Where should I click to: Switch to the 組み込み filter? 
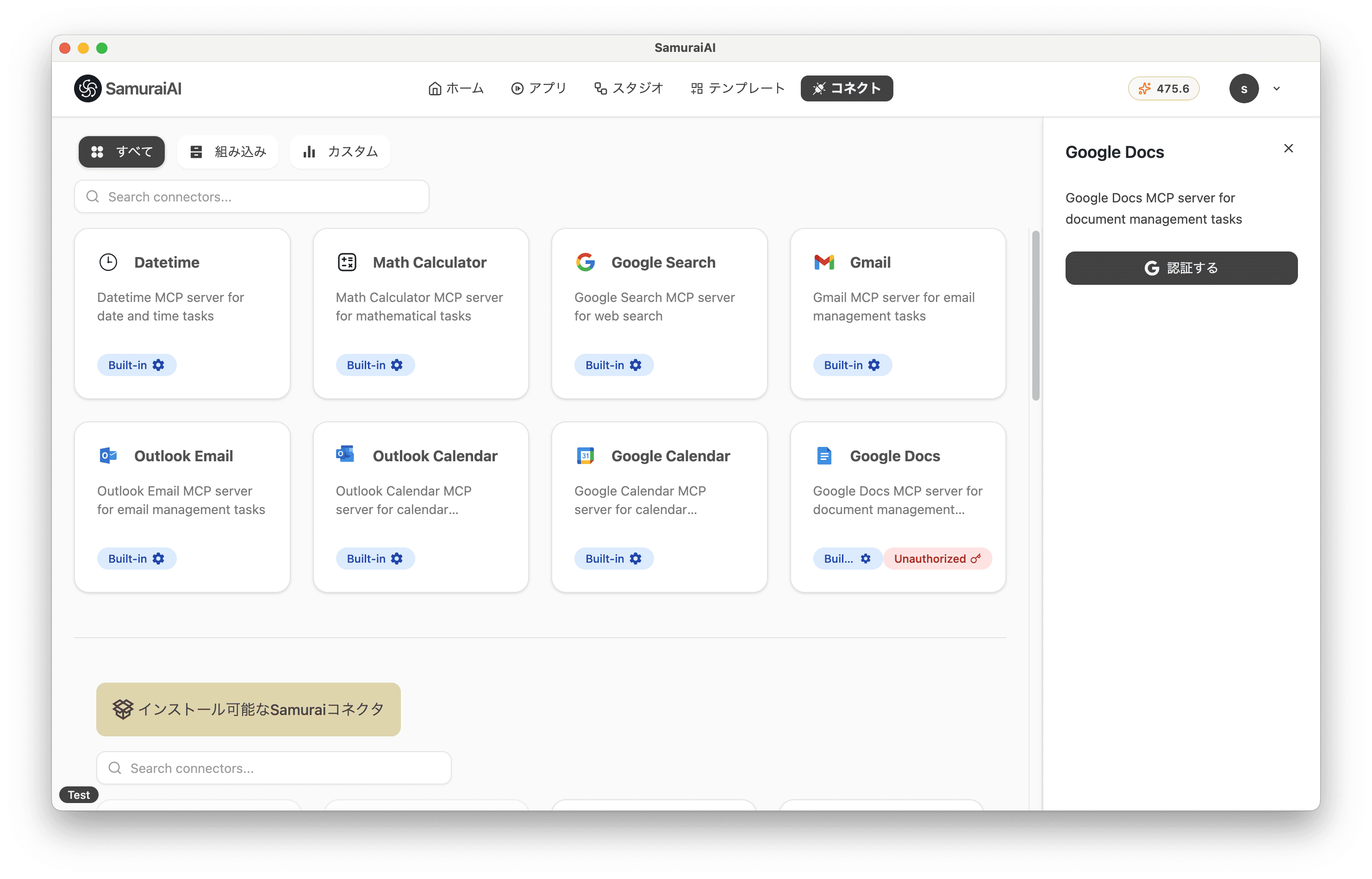[x=228, y=152]
